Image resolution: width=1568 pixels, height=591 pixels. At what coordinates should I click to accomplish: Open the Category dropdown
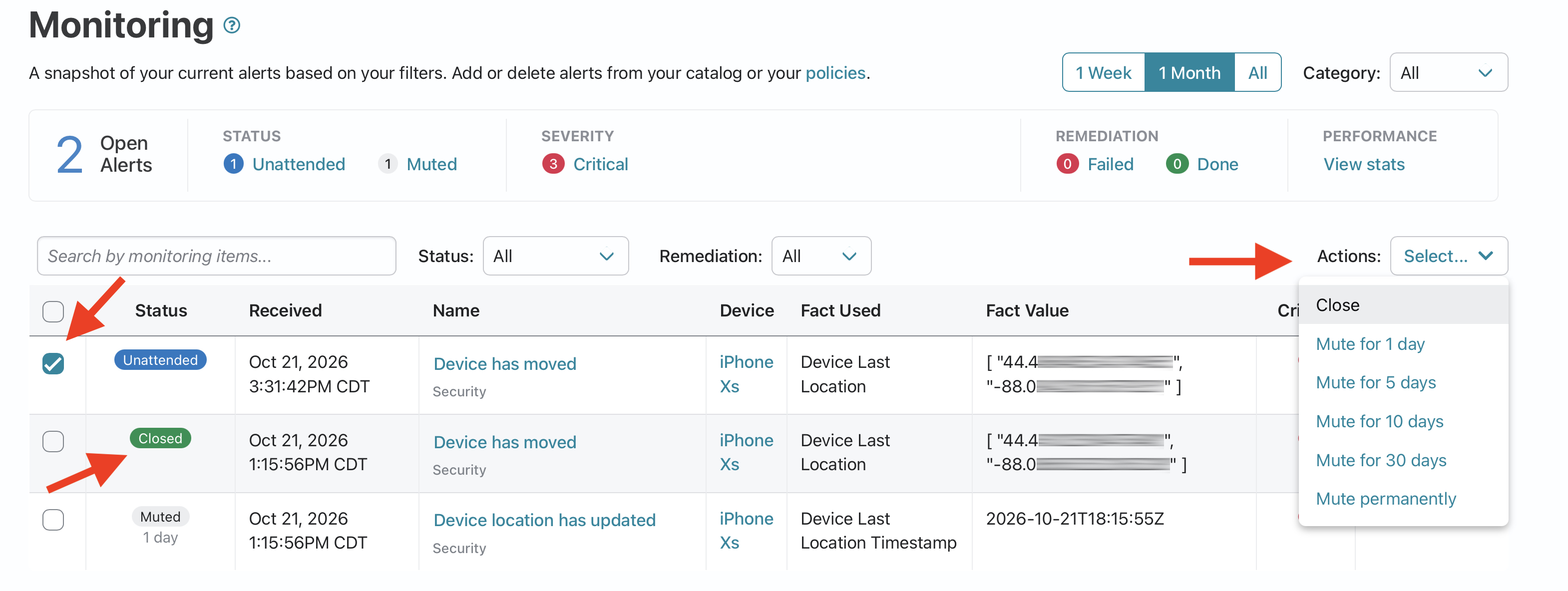(1448, 72)
